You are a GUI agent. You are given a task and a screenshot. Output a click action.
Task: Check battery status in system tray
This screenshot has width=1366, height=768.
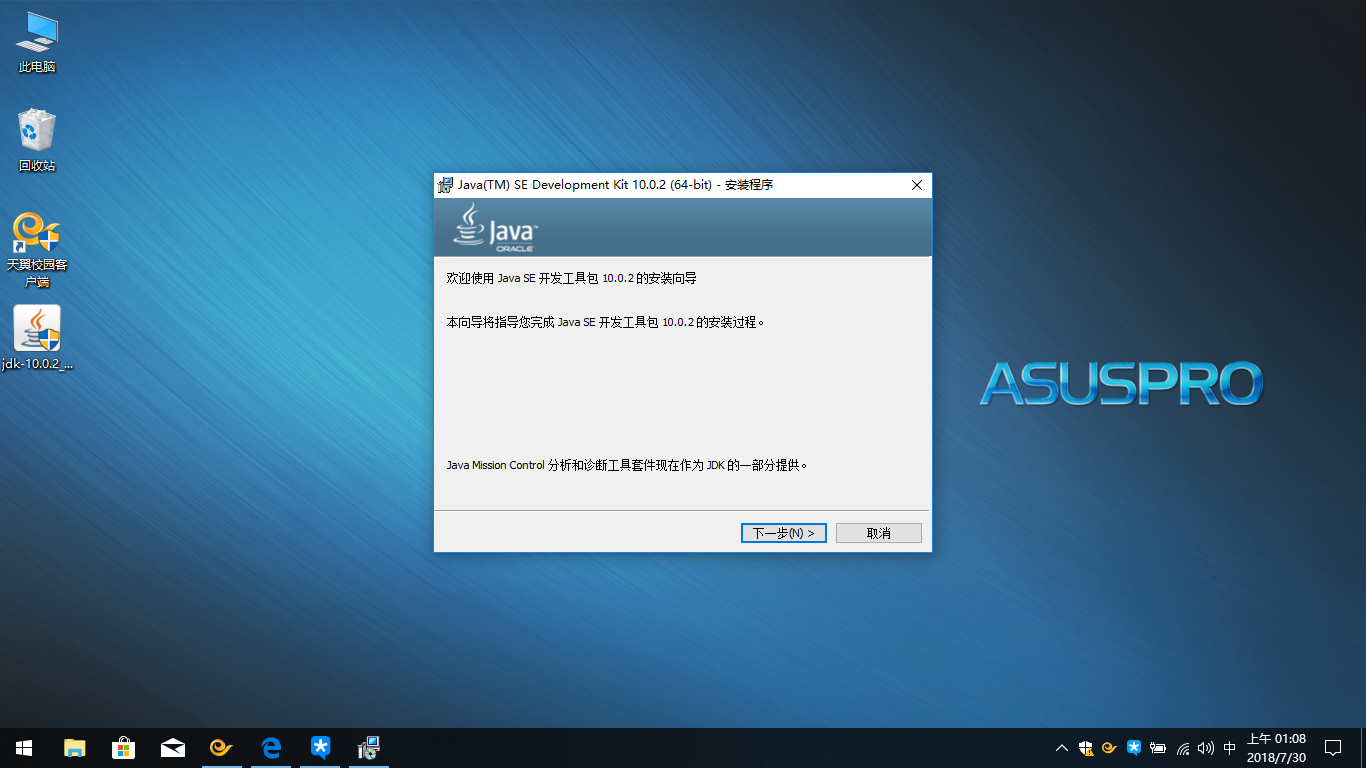(x=1158, y=748)
